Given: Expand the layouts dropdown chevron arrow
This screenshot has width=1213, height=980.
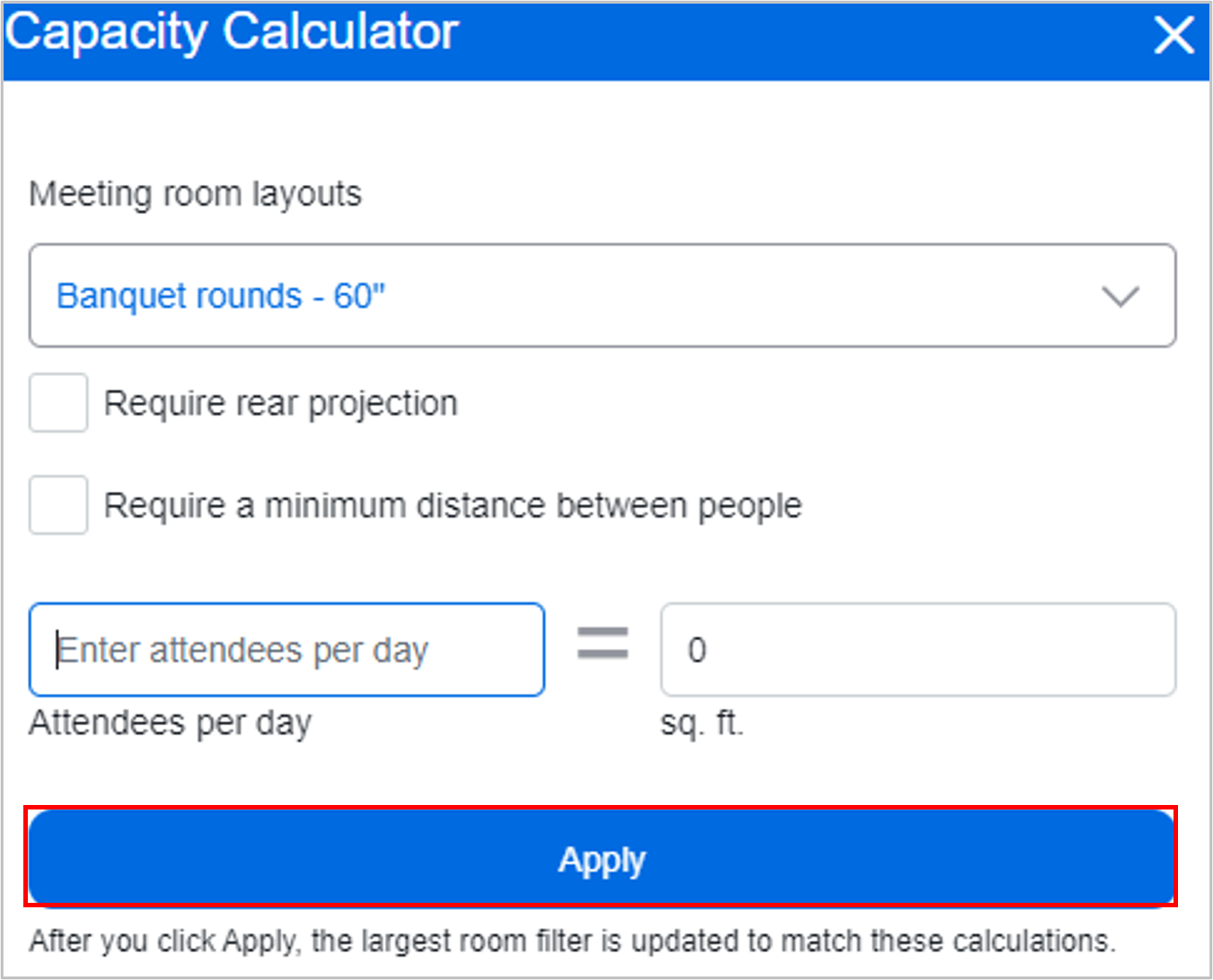Looking at the screenshot, I should coord(1120,296).
